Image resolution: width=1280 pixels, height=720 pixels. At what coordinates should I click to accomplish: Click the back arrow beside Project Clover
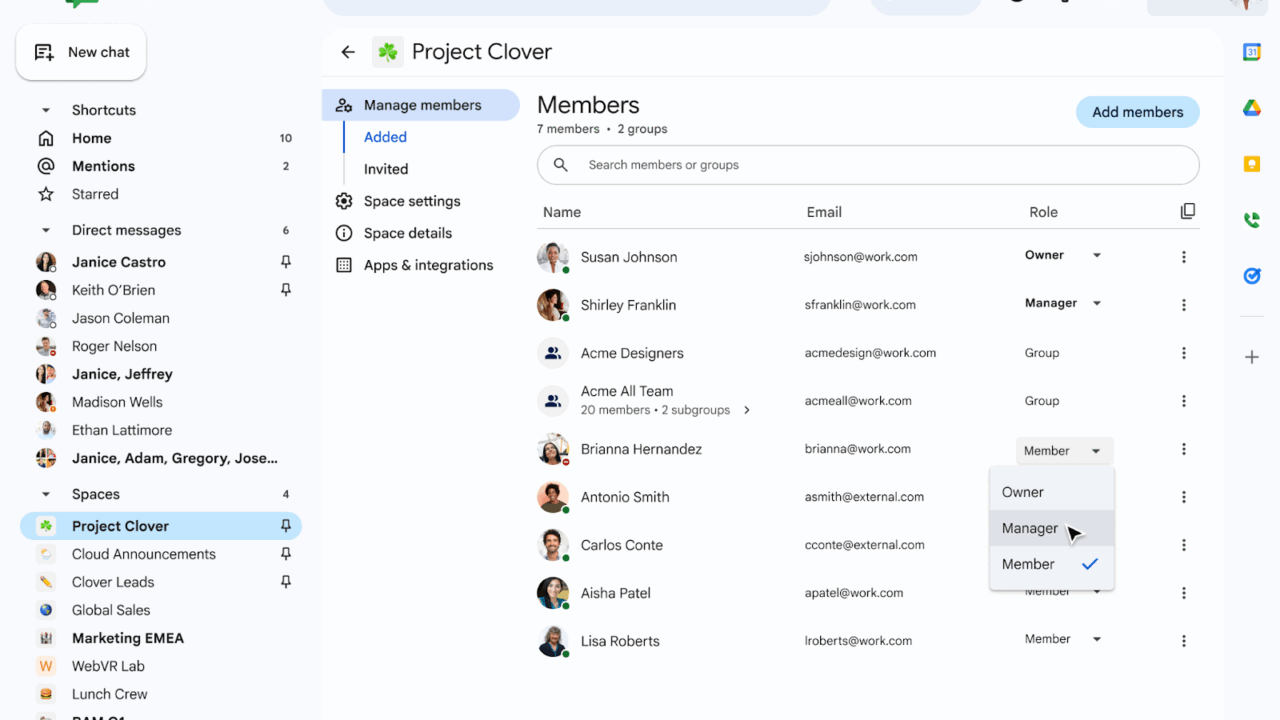(x=348, y=52)
